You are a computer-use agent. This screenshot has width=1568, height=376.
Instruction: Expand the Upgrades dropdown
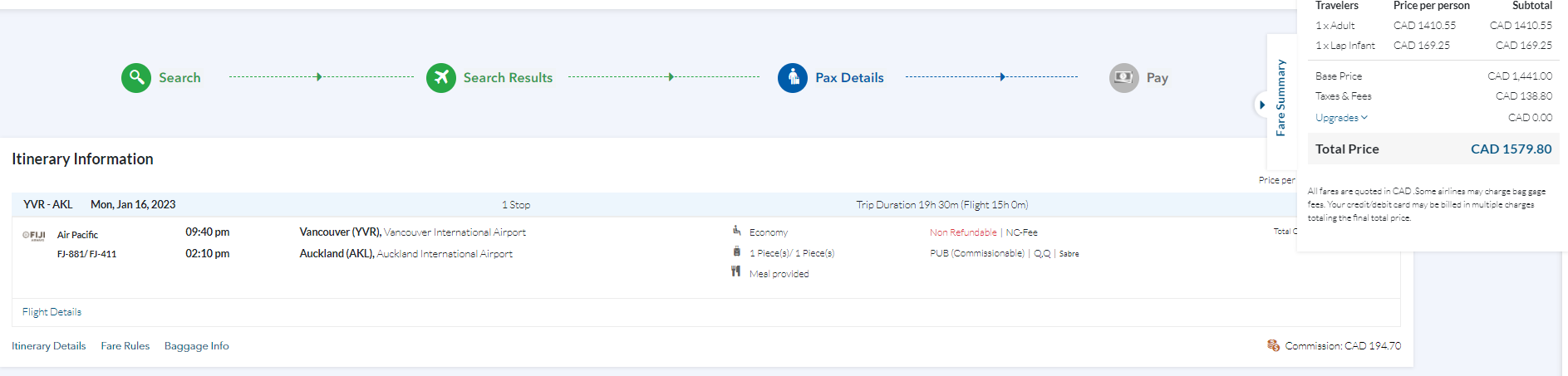[x=1341, y=118]
